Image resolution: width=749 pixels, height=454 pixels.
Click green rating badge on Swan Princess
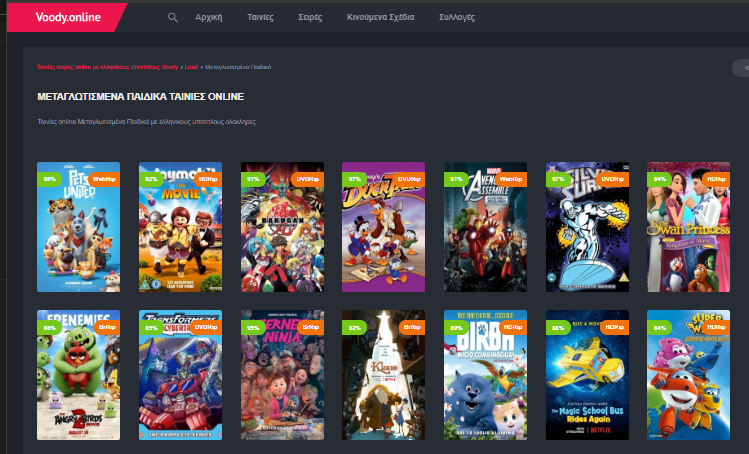[x=659, y=179]
